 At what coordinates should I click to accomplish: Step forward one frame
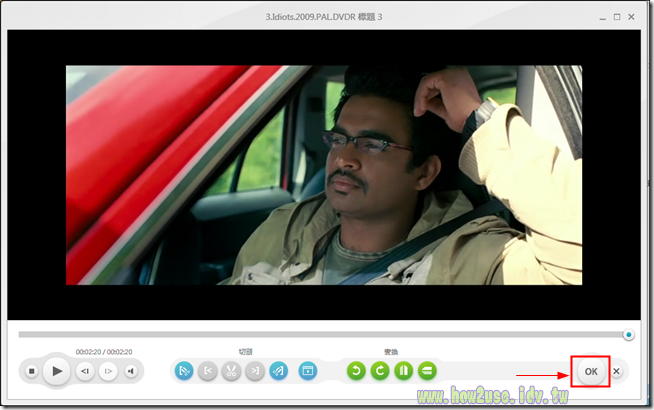[108, 371]
